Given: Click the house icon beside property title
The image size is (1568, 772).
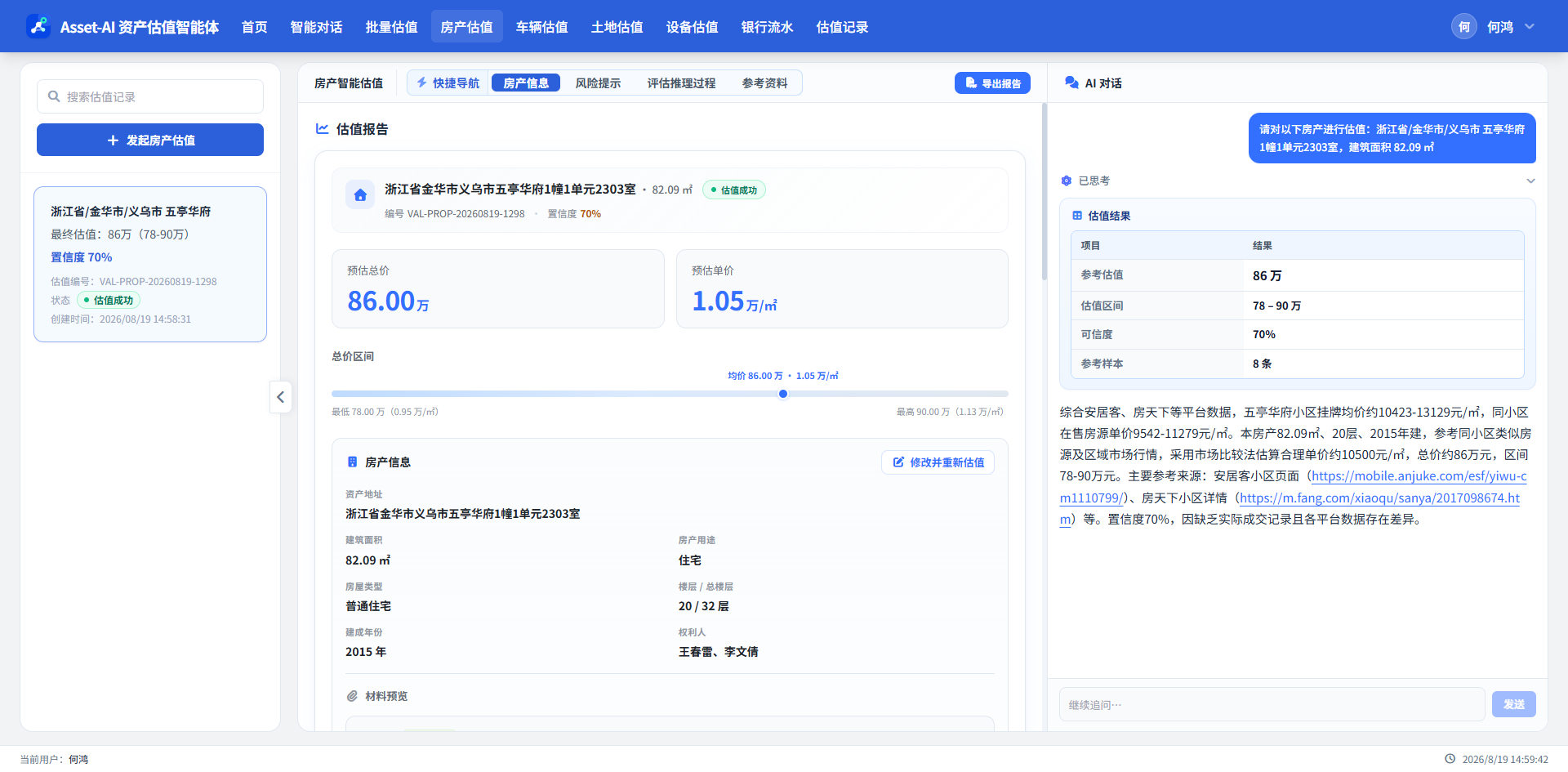Looking at the screenshot, I should pos(360,195).
